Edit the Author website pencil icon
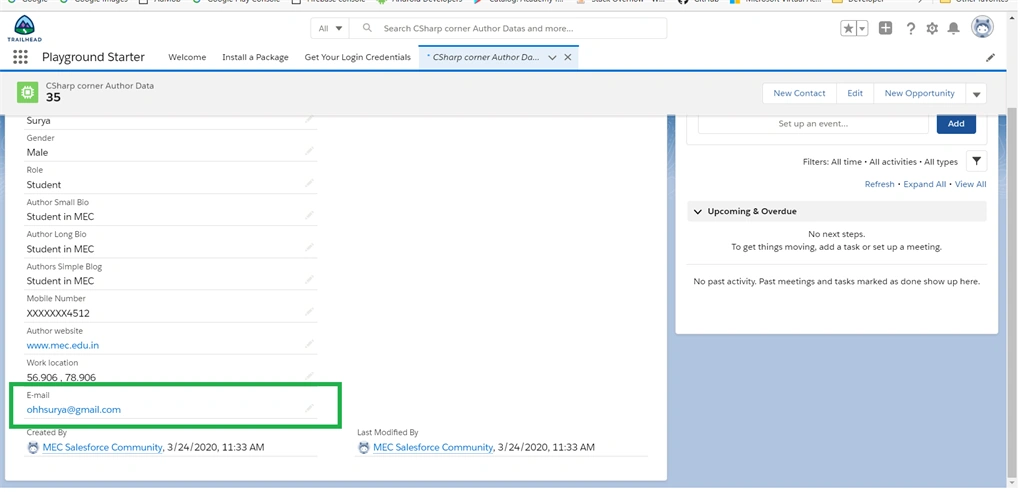Screen dimensions: 1024x492 tap(309, 344)
